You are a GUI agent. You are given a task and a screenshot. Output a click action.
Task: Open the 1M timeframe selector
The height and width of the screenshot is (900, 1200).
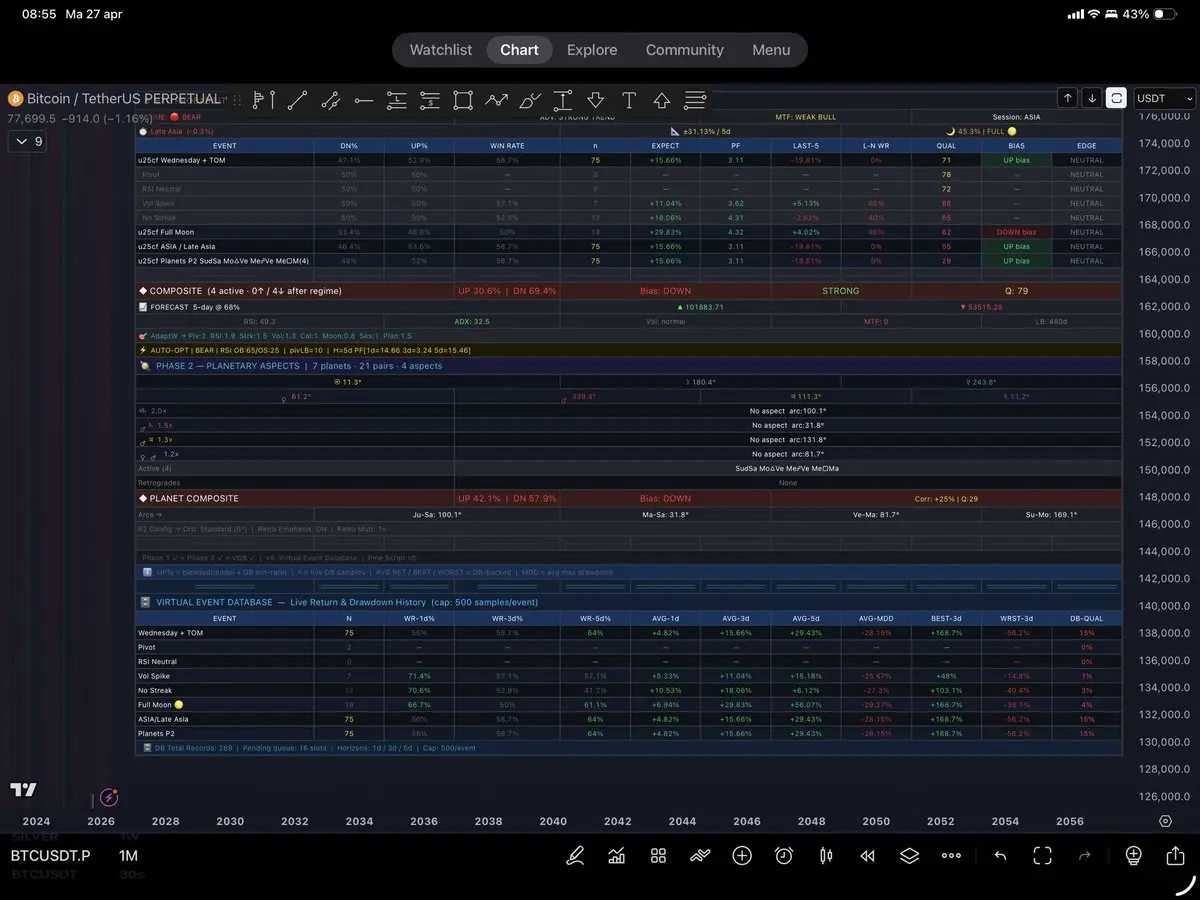pos(128,856)
